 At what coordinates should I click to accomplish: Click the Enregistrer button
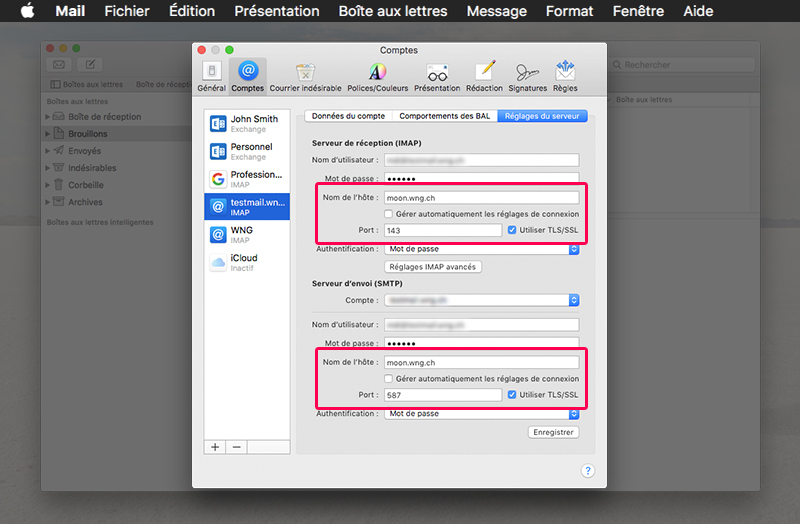tap(554, 432)
